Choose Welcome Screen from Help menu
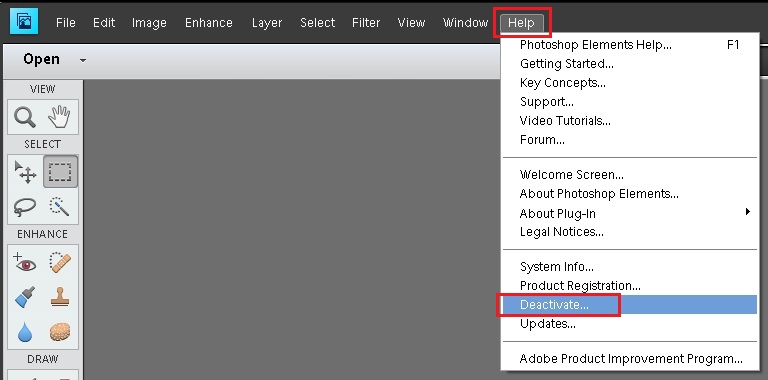This screenshot has height=380, width=768. tap(629, 175)
